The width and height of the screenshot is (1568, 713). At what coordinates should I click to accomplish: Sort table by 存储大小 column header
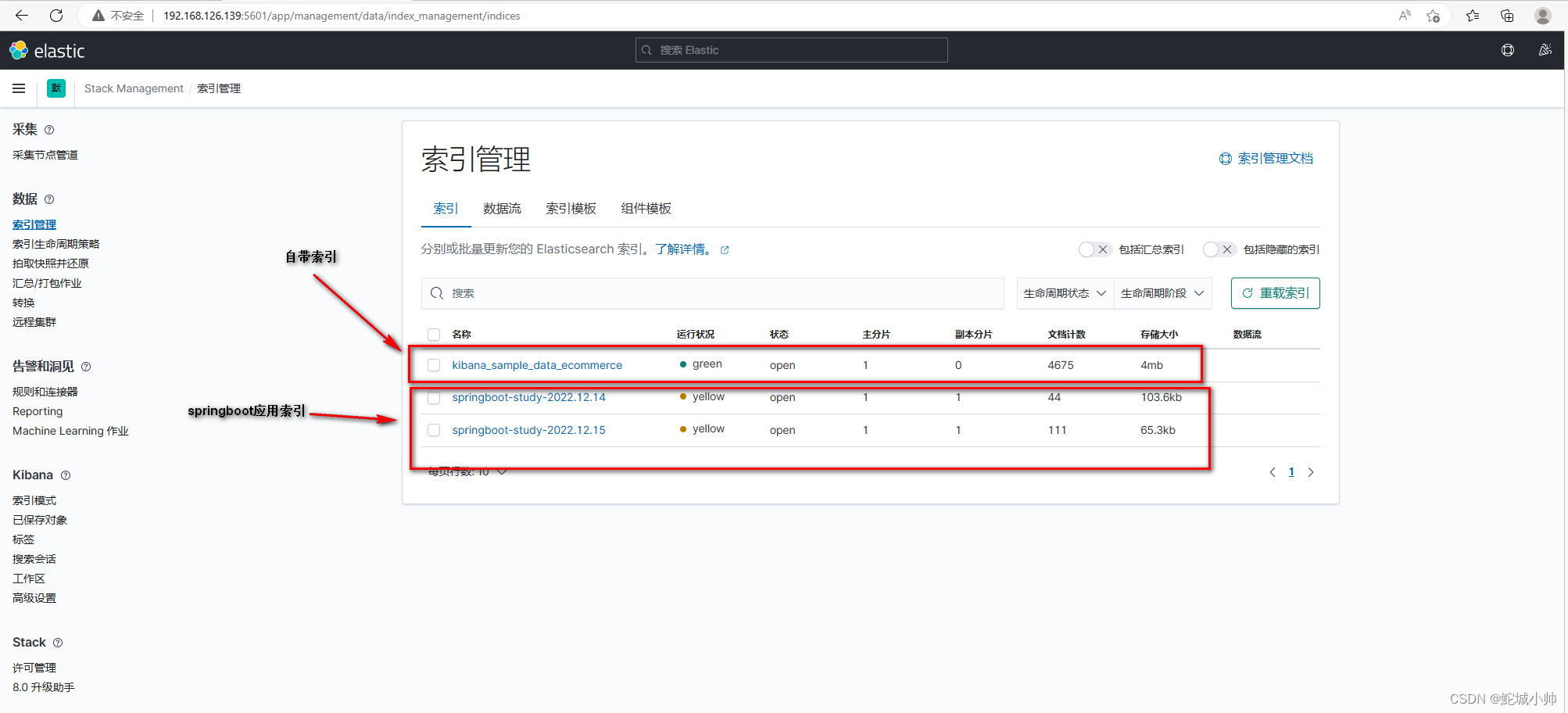(1158, 335)
